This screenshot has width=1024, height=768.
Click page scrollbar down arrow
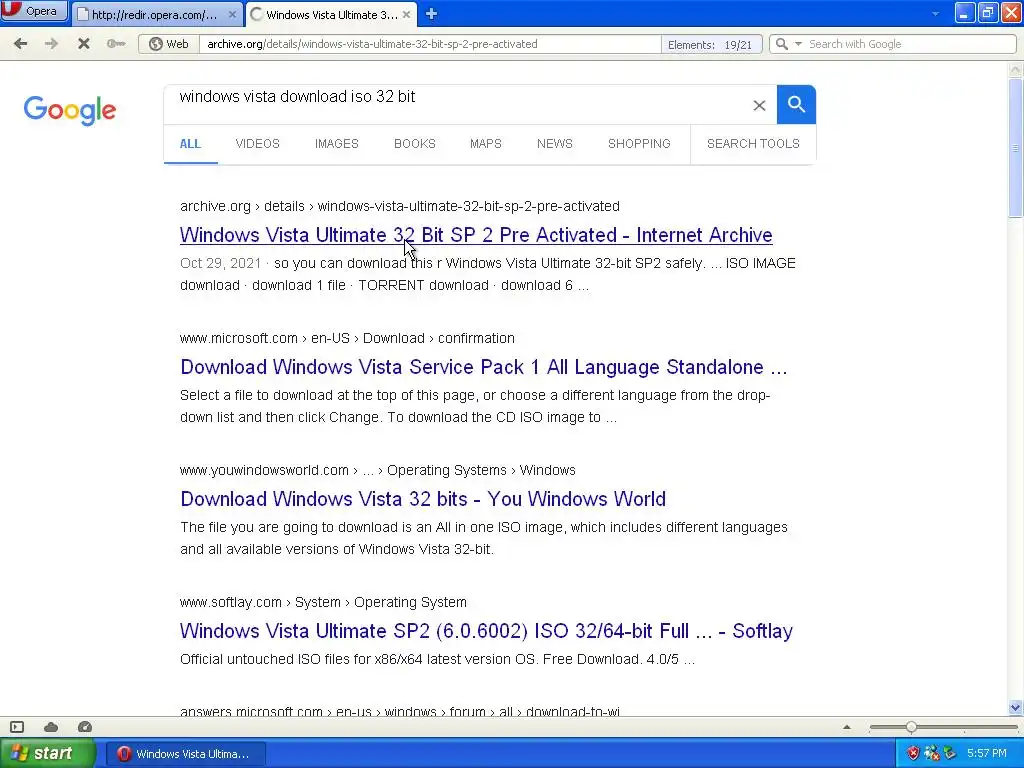click(x=1016, y=707)
